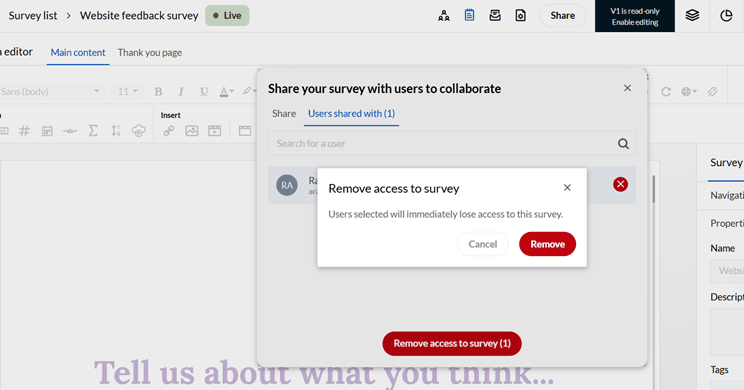The width and height of the screenshot is (744, 390).
Task: Open the inbox responses icon
Action: 495,16
